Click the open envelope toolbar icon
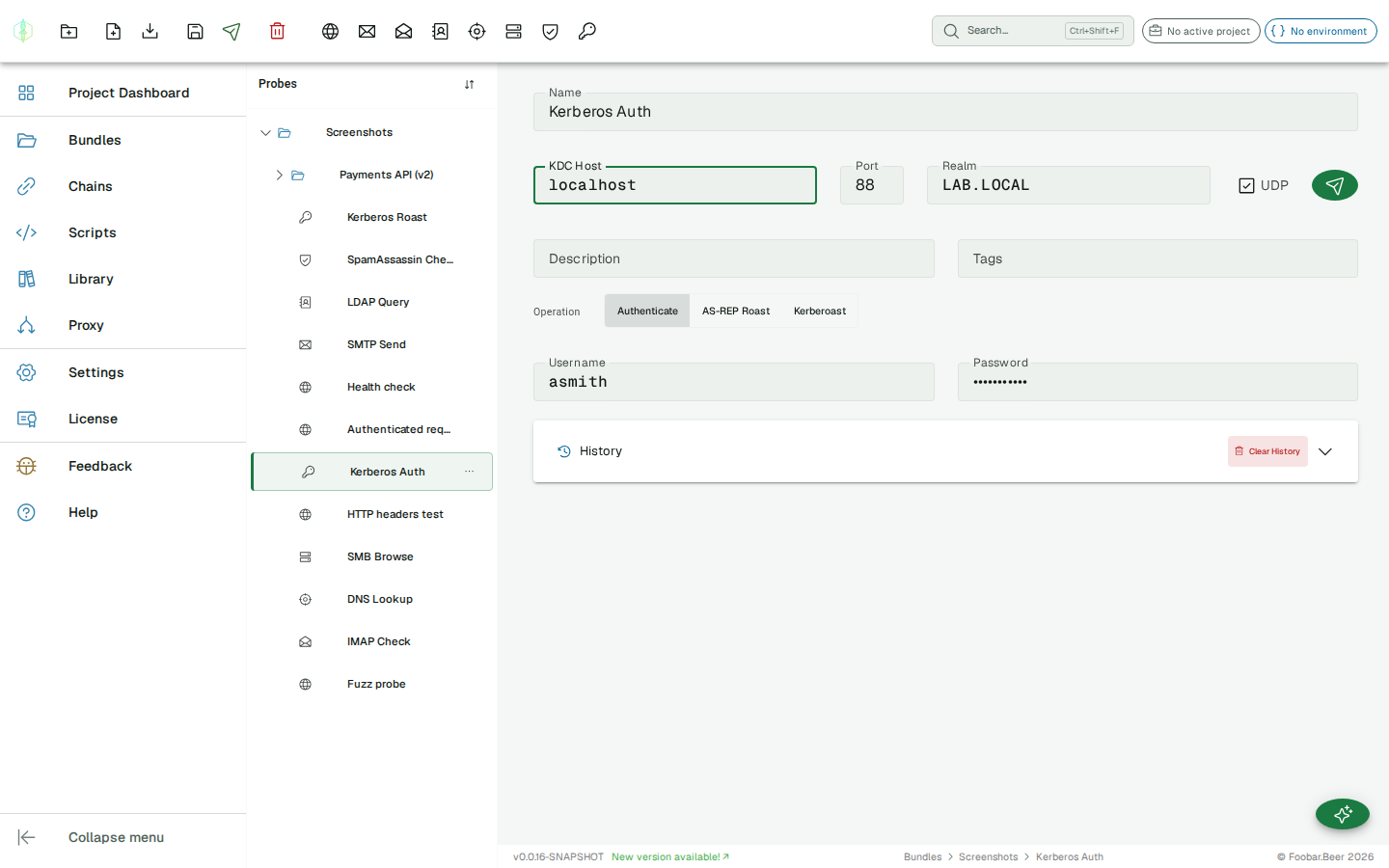Screen dimensions: 1389x868 click(x=403, y=31)
